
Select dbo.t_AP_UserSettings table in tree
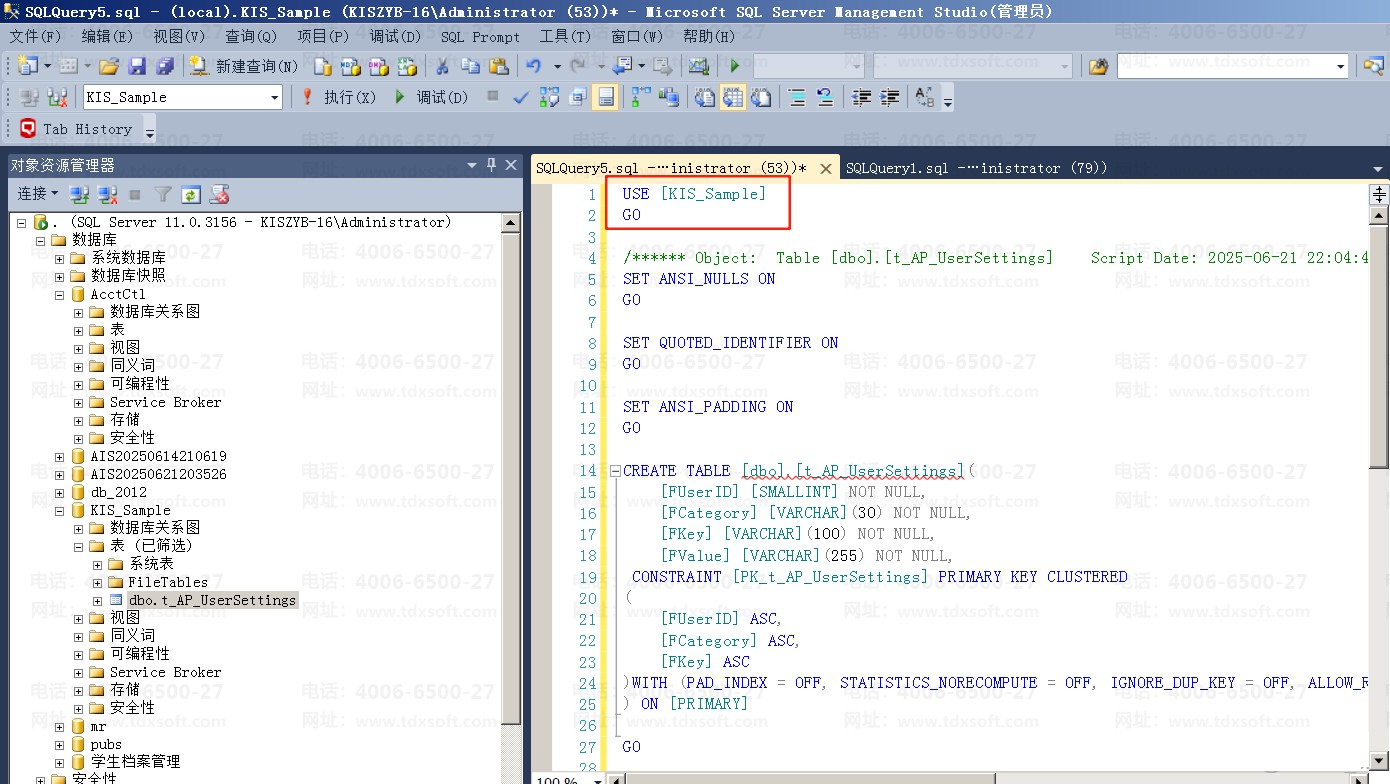211,600
